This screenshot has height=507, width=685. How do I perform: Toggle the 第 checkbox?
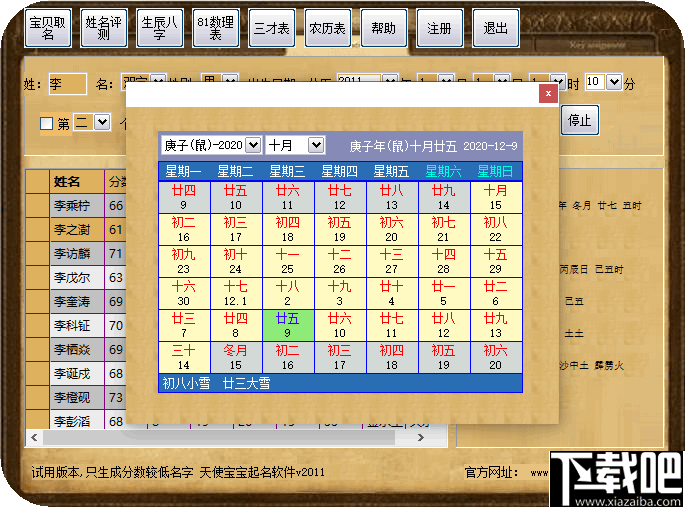pyautogui.click(x=47, y=124)
